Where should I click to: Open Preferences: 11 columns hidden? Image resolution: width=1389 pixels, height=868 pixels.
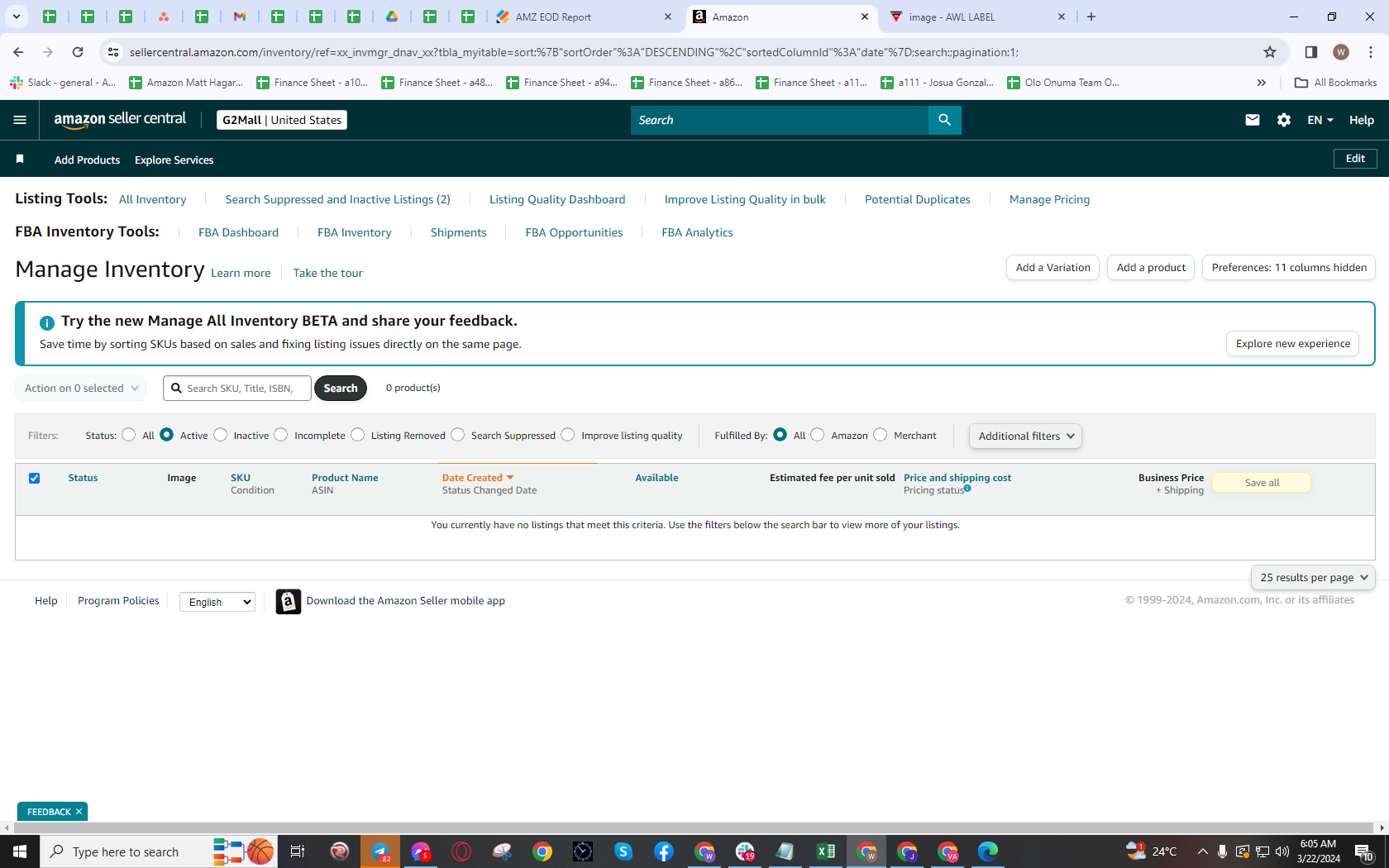(1289, 267)
